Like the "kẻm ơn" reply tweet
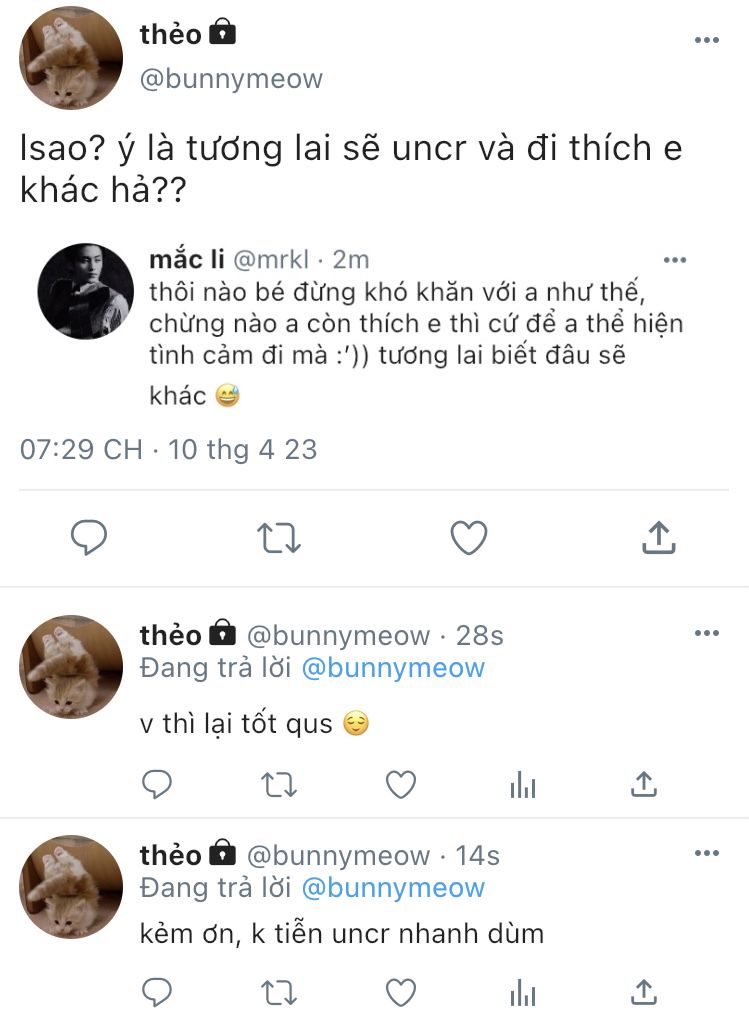Viewport: 749px width, 1025px height. coord(401,991)
